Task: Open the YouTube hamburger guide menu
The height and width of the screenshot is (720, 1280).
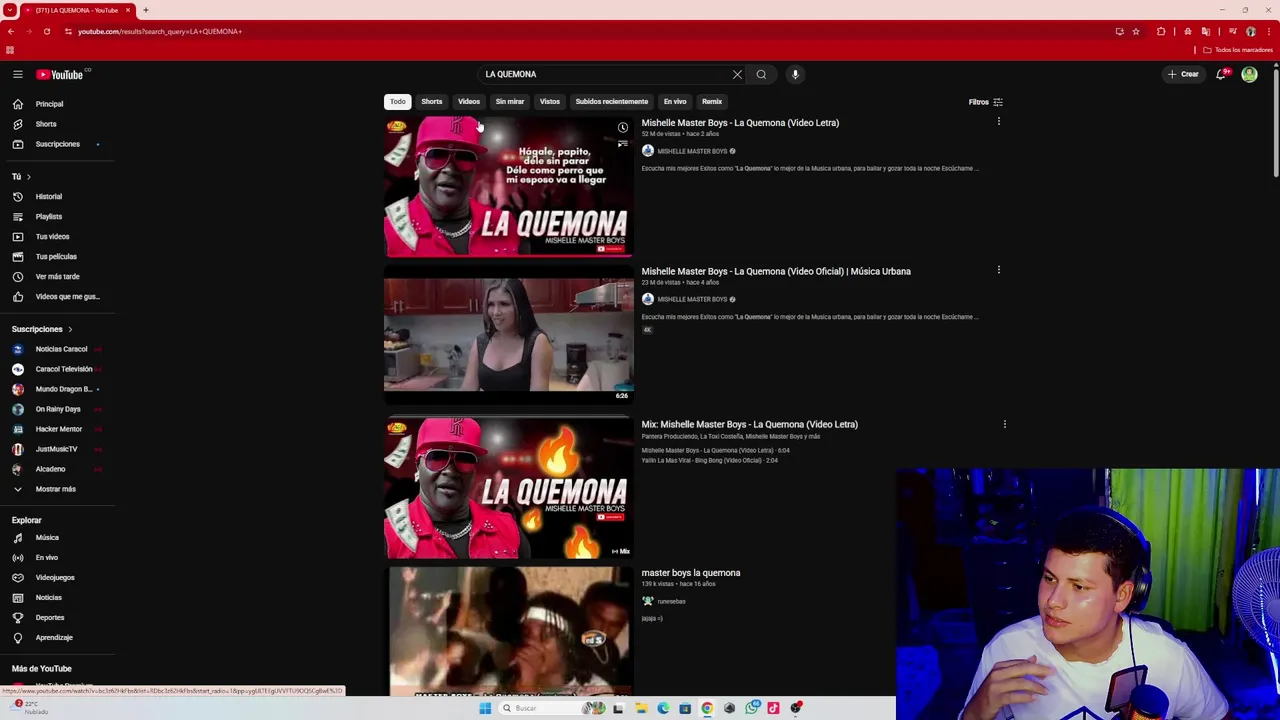Action: pos(17,74)
